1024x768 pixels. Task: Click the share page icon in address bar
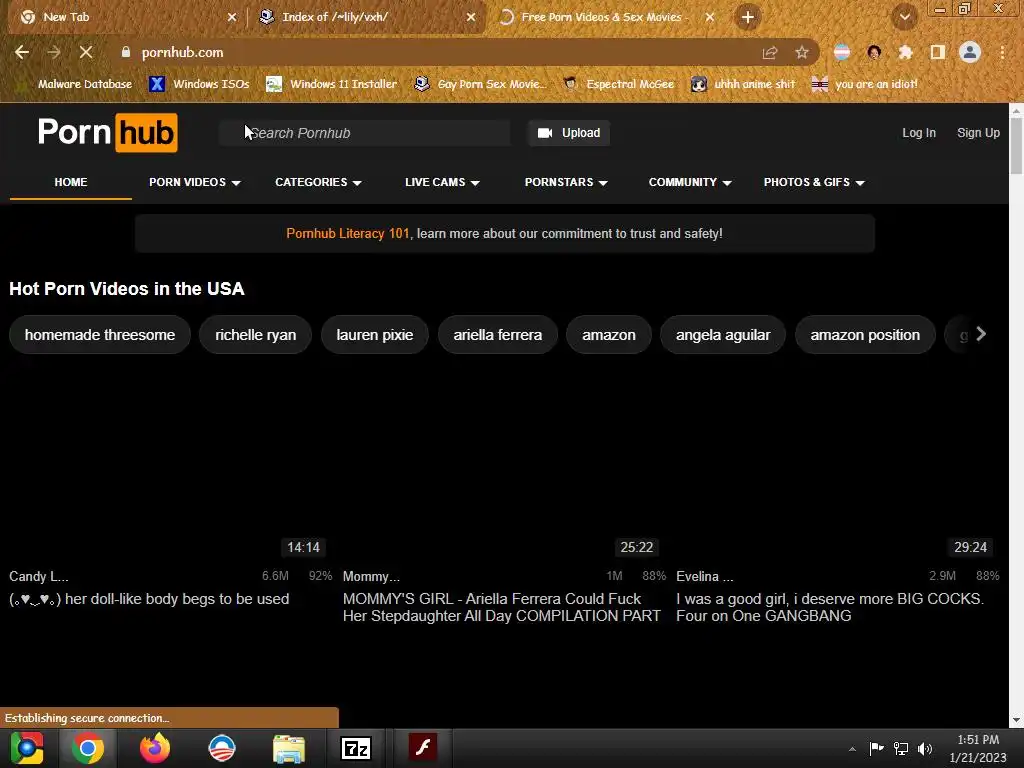pos(770,53)
